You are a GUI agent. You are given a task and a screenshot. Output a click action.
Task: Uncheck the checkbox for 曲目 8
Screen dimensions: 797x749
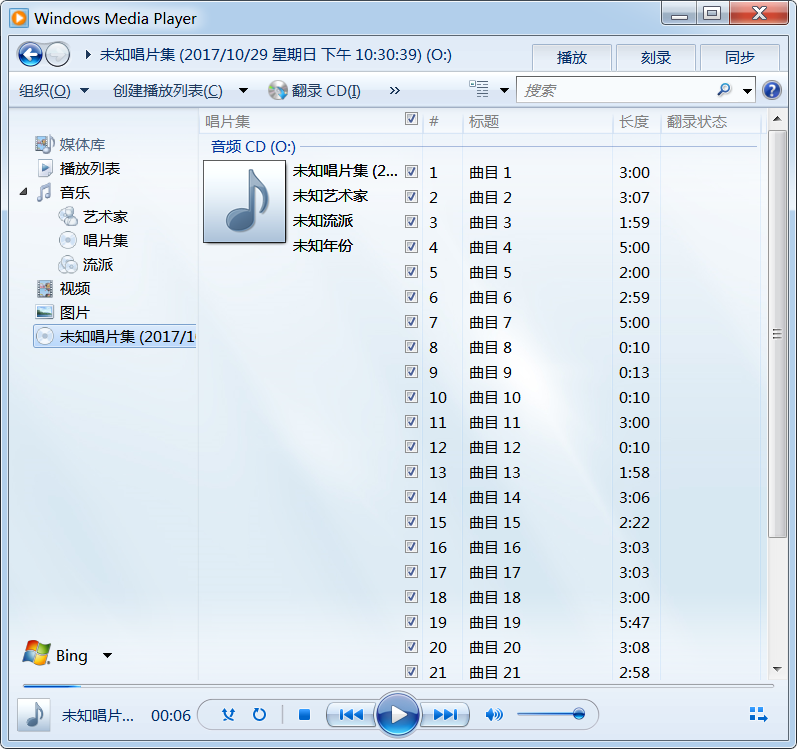point(411,347)
